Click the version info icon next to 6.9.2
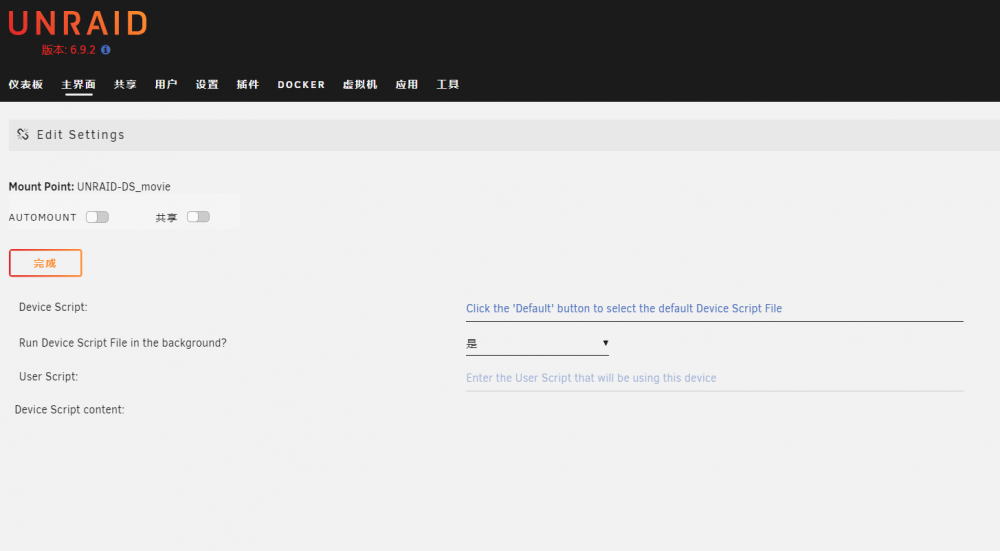 click(106, 50)
